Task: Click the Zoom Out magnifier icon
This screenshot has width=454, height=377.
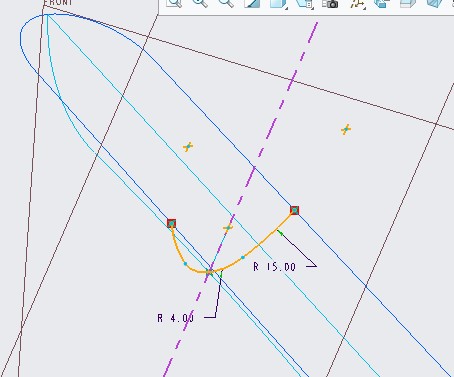Action: coord(226,3)
